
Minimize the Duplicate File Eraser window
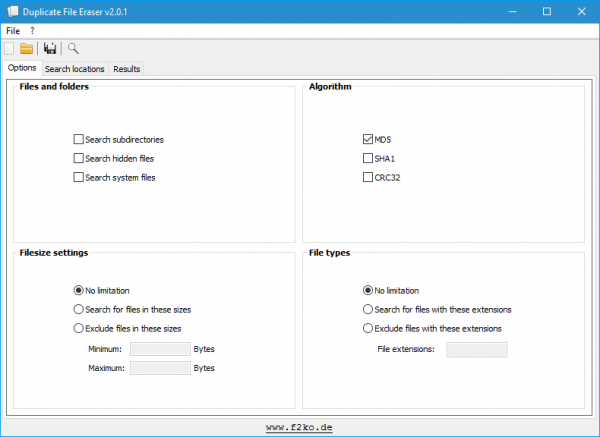pos(513,11)
